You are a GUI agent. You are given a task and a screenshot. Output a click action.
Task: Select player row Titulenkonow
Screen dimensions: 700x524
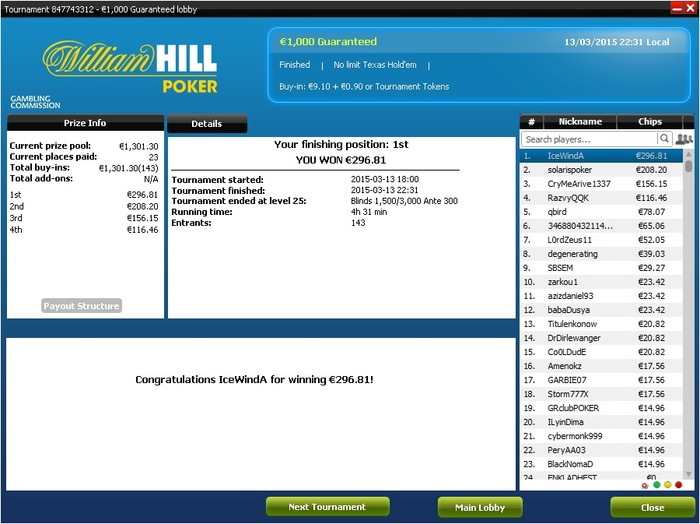click(601, 324)
